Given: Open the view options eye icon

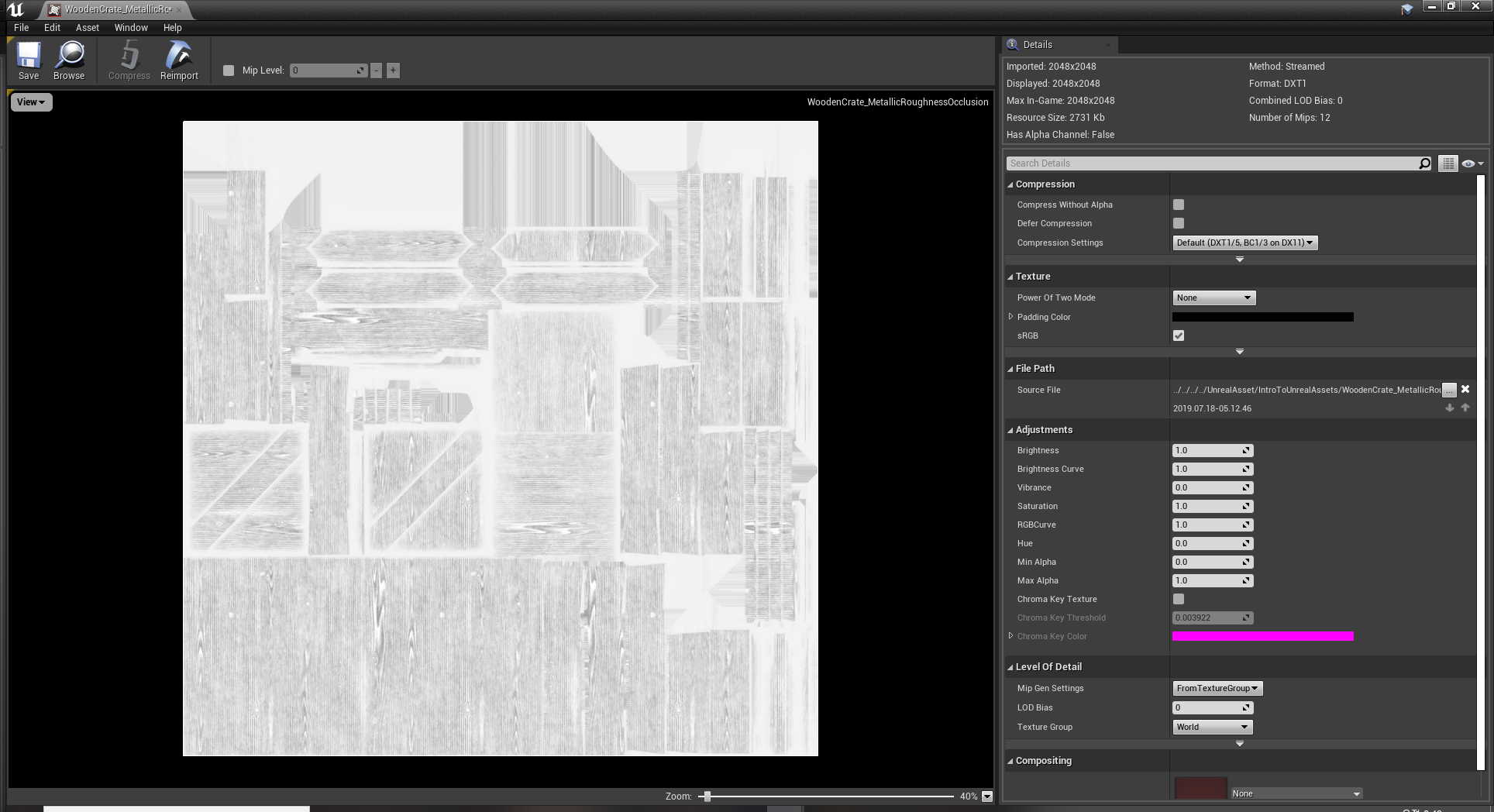Looking at the screenshot, I should pyautogui.click(x=1472, y=163).
